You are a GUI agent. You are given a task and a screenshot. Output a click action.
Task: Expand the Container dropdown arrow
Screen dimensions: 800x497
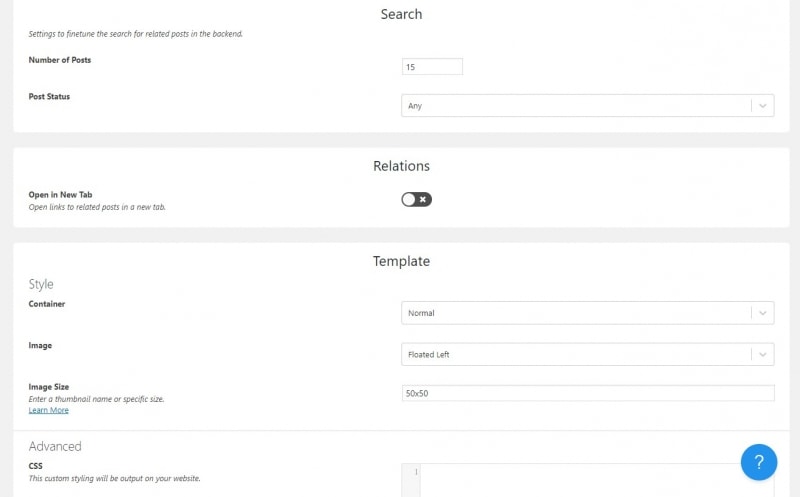(x=763, y=313)
